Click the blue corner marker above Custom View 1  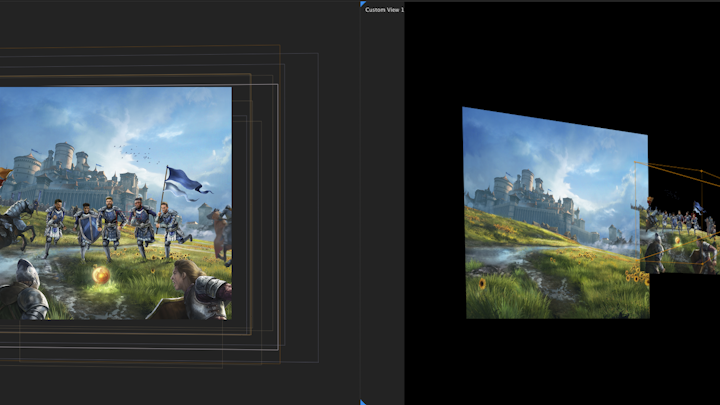pos(362,3)
